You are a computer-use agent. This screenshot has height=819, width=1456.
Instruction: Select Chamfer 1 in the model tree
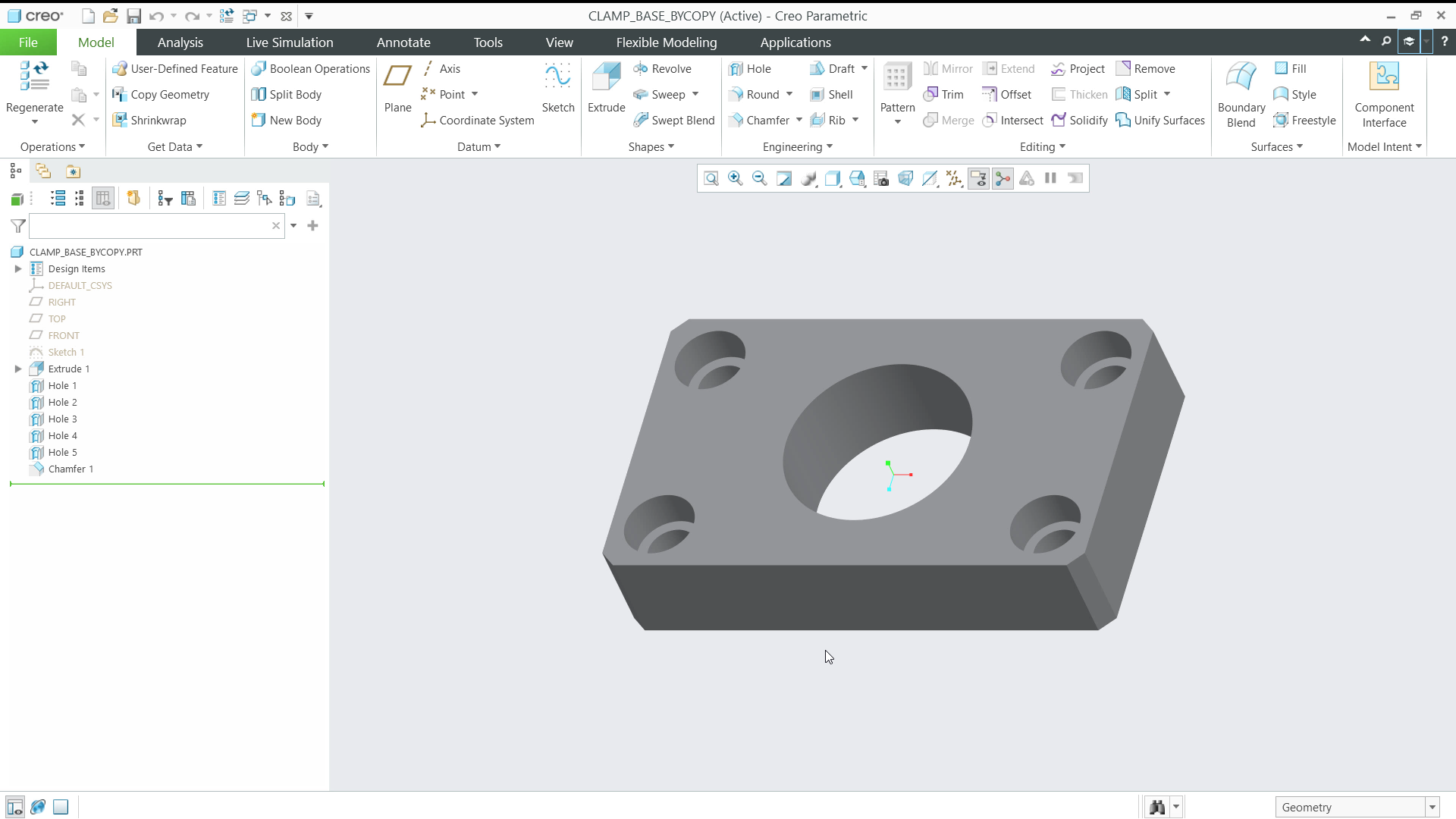[x=71, y=469]
